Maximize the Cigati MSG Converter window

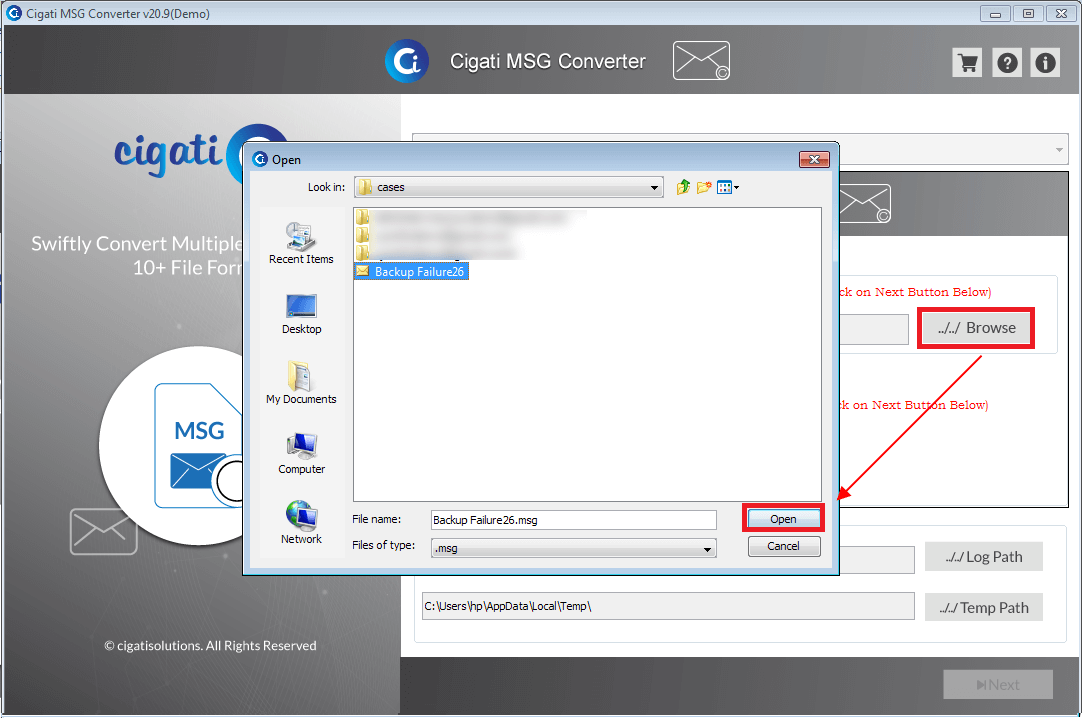click(1028, 14)
